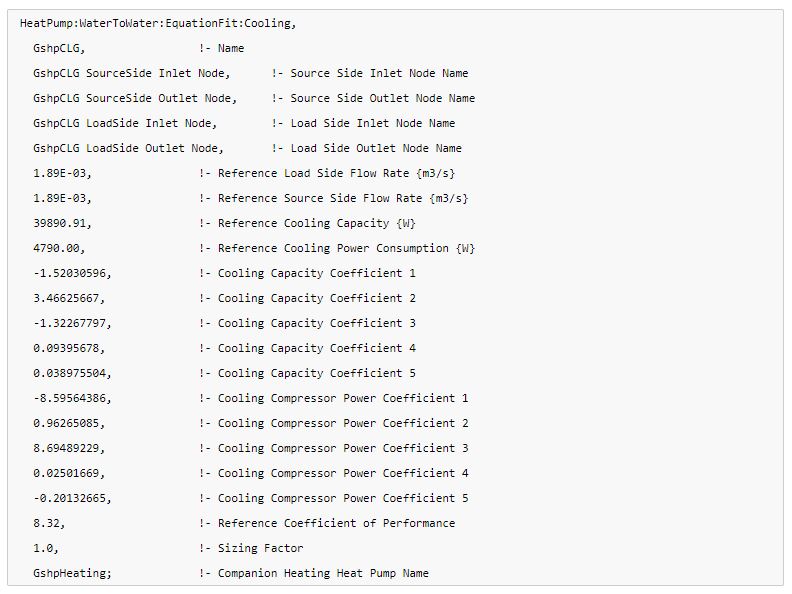Click the GshpCLG LoadSide Outlet Node value
This screenshot has height=594, width=792.
click(128, 148)
